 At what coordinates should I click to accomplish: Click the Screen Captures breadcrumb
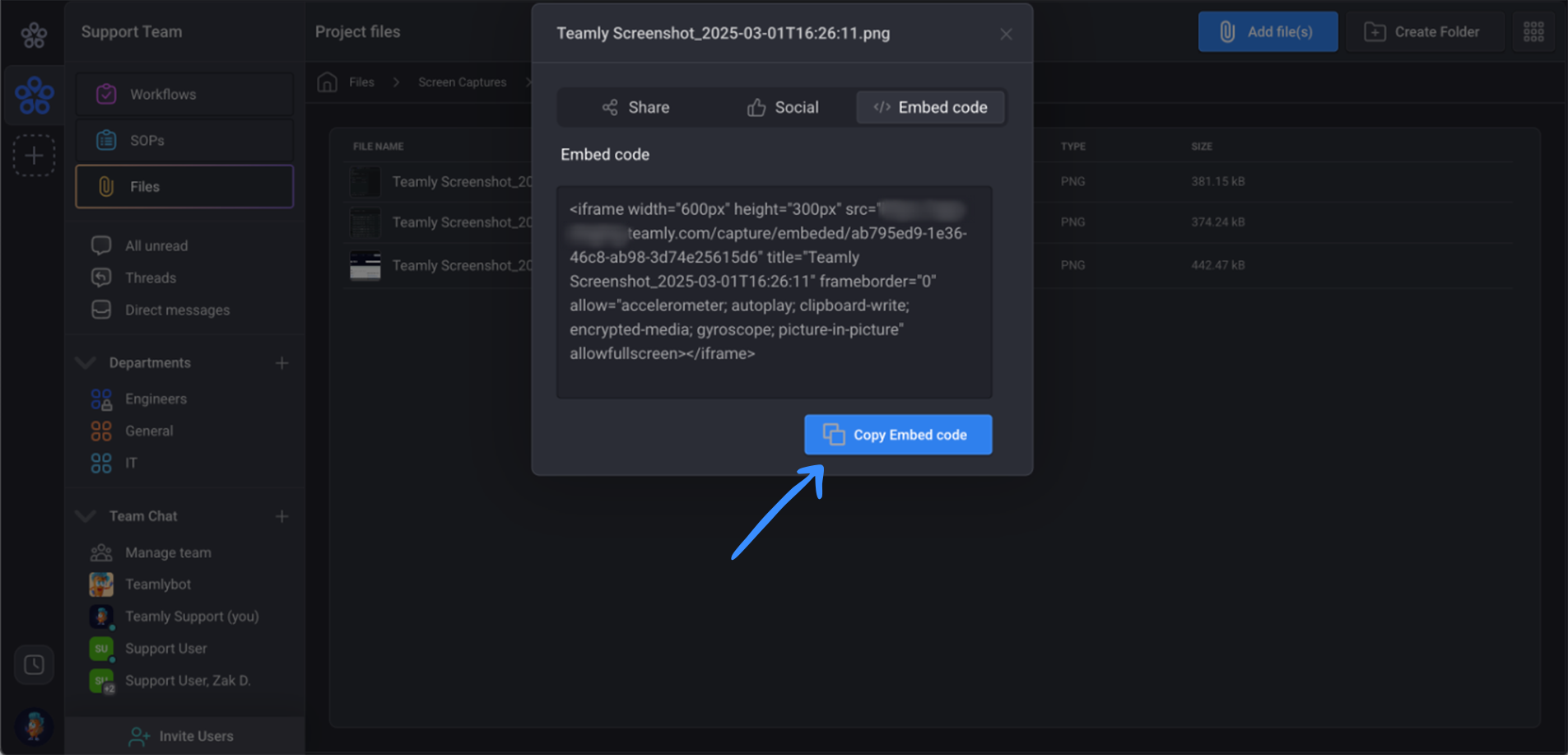(462, 82)
